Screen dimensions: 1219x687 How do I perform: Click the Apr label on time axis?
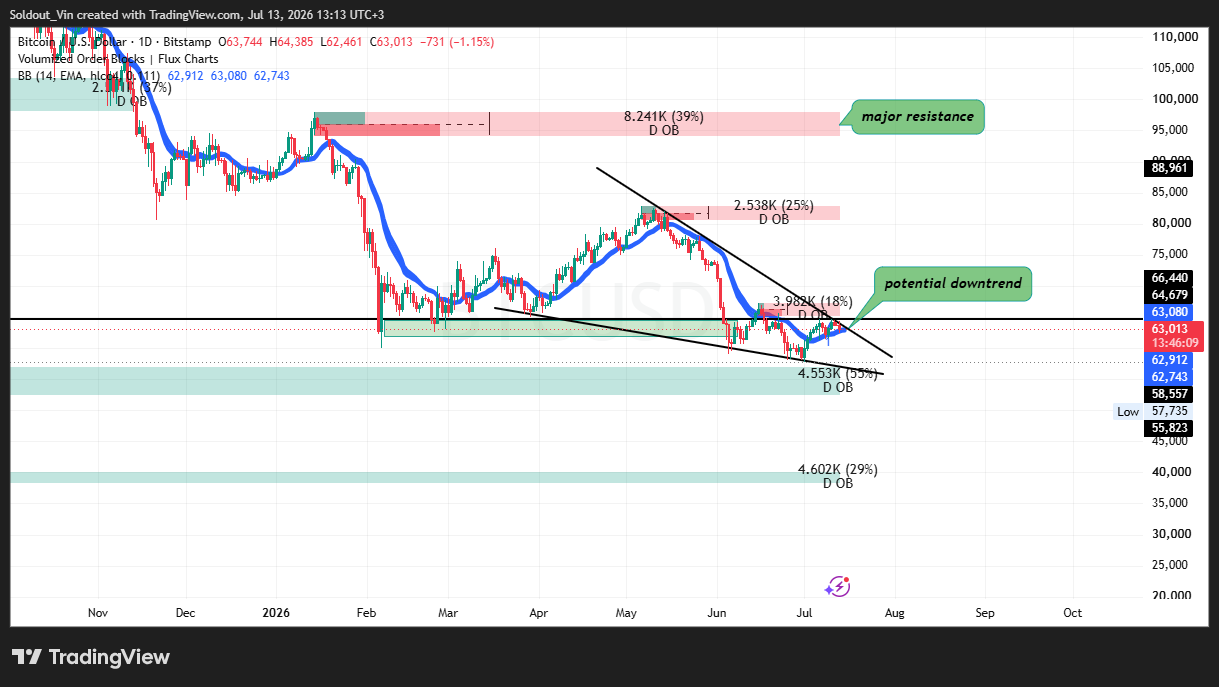[538, 612]
